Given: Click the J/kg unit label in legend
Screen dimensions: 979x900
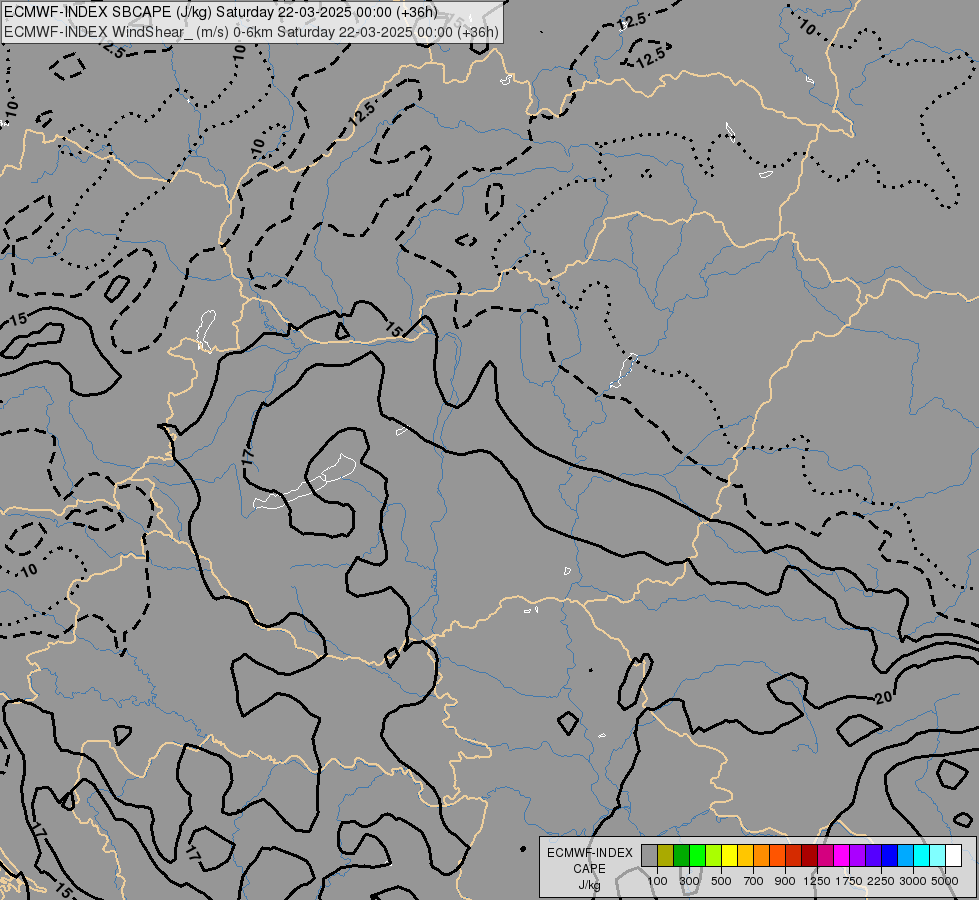Looking at the screenshot, I should tap(589, 886).
